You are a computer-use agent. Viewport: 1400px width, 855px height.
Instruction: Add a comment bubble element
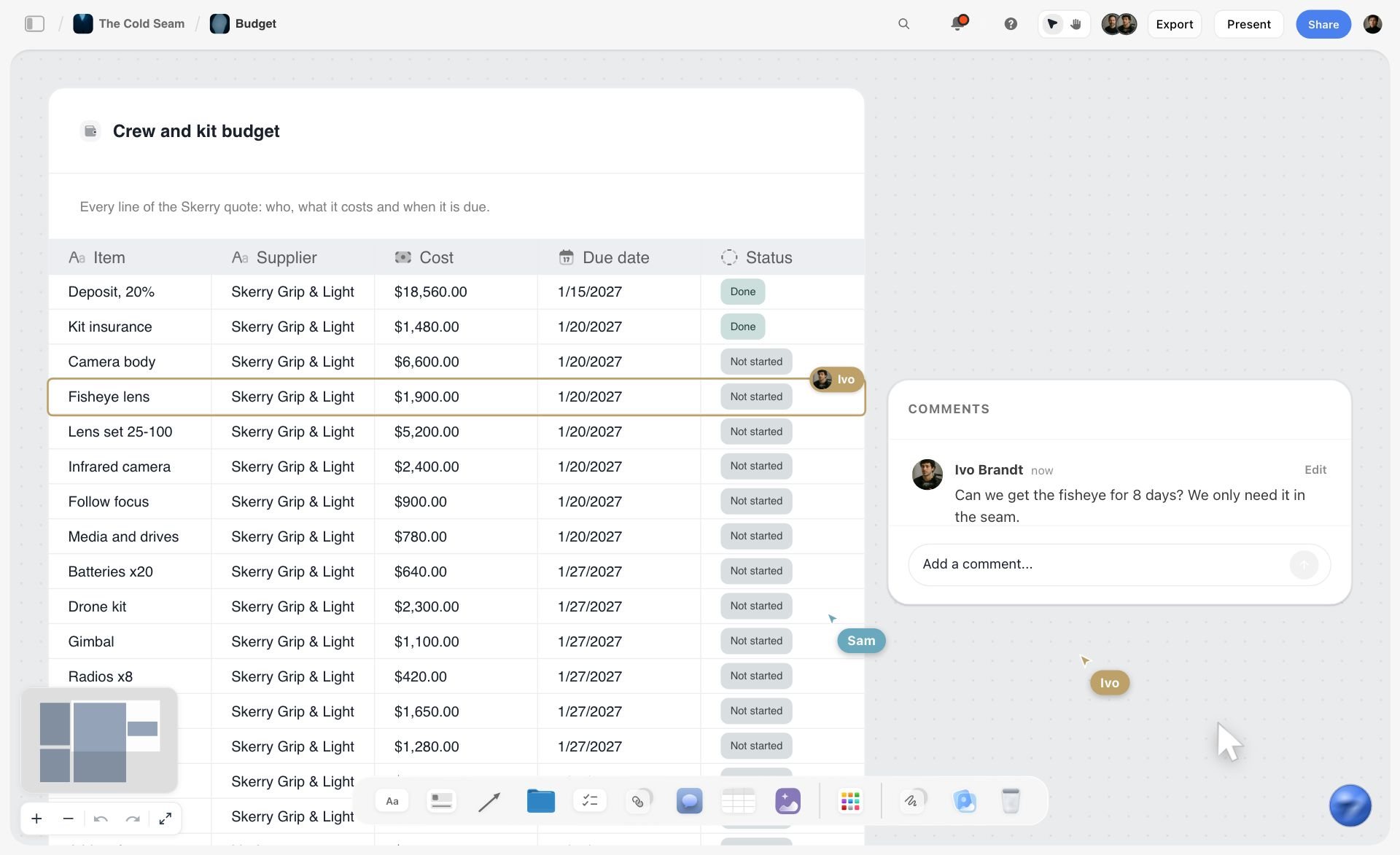(689, 801)
